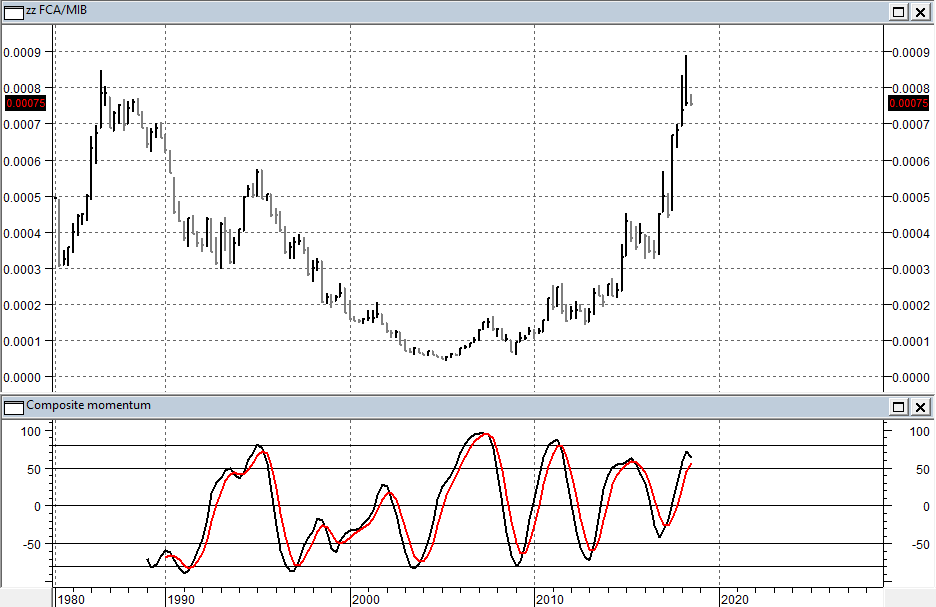Click the 0 value on the right momentum axis
Image resolution: width=936 pixels, height=607 pixels.
pos(926,507)
